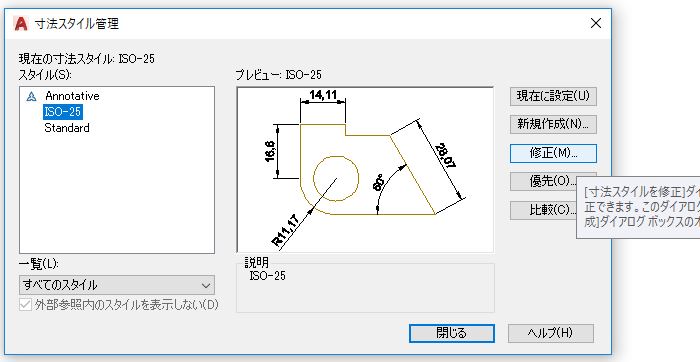
Task: Click the 閉じる button
Action: pyautogui.click(x=452, y=333)
